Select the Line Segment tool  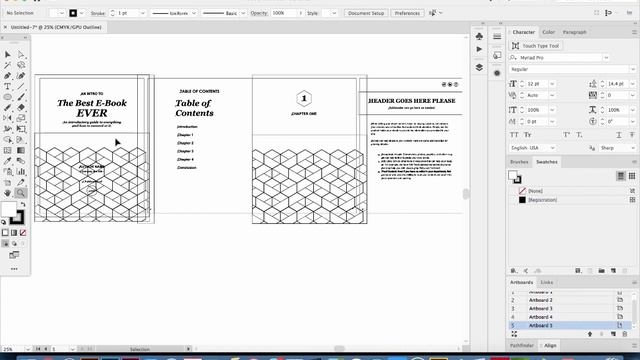click(x=21, y=86)
